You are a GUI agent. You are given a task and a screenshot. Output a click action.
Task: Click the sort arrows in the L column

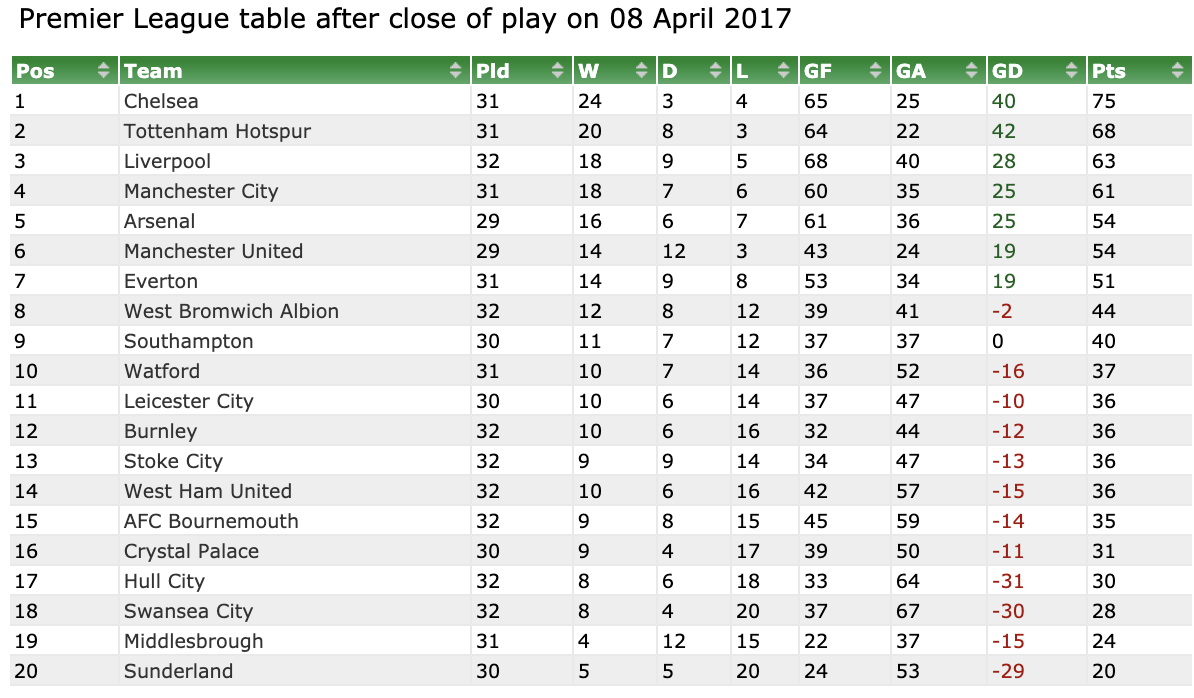[784, 71]
